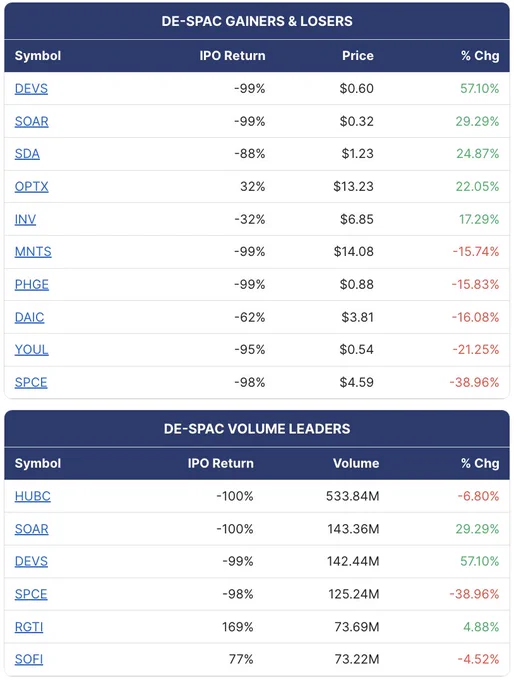514x680 pixels.
Task: Click the 77% IPO return for SOFI
Action: coord(241,660)
